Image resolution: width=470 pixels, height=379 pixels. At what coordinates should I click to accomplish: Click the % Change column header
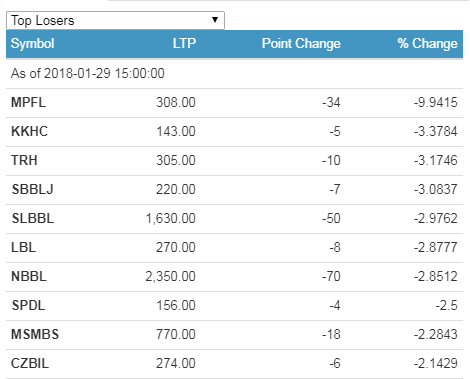pos(427,44)
